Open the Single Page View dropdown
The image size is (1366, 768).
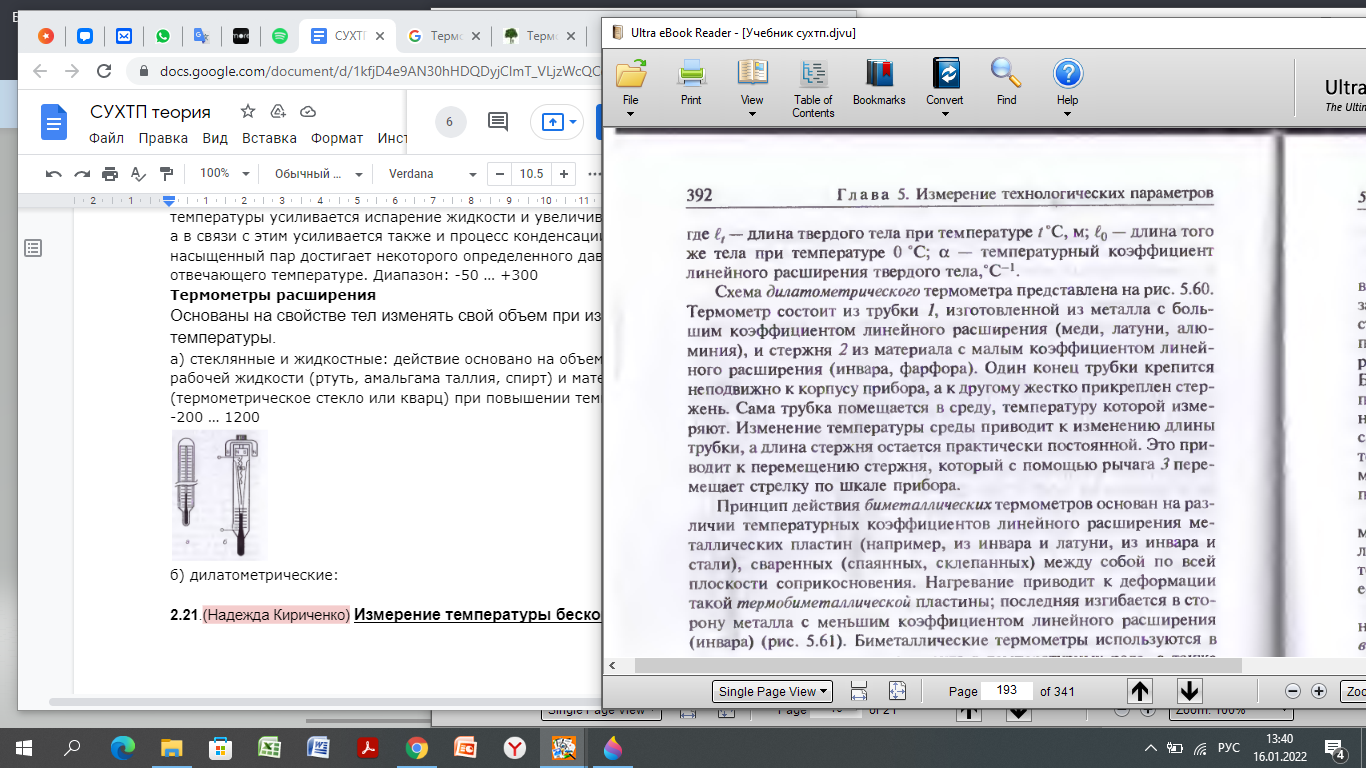point(772,691)
